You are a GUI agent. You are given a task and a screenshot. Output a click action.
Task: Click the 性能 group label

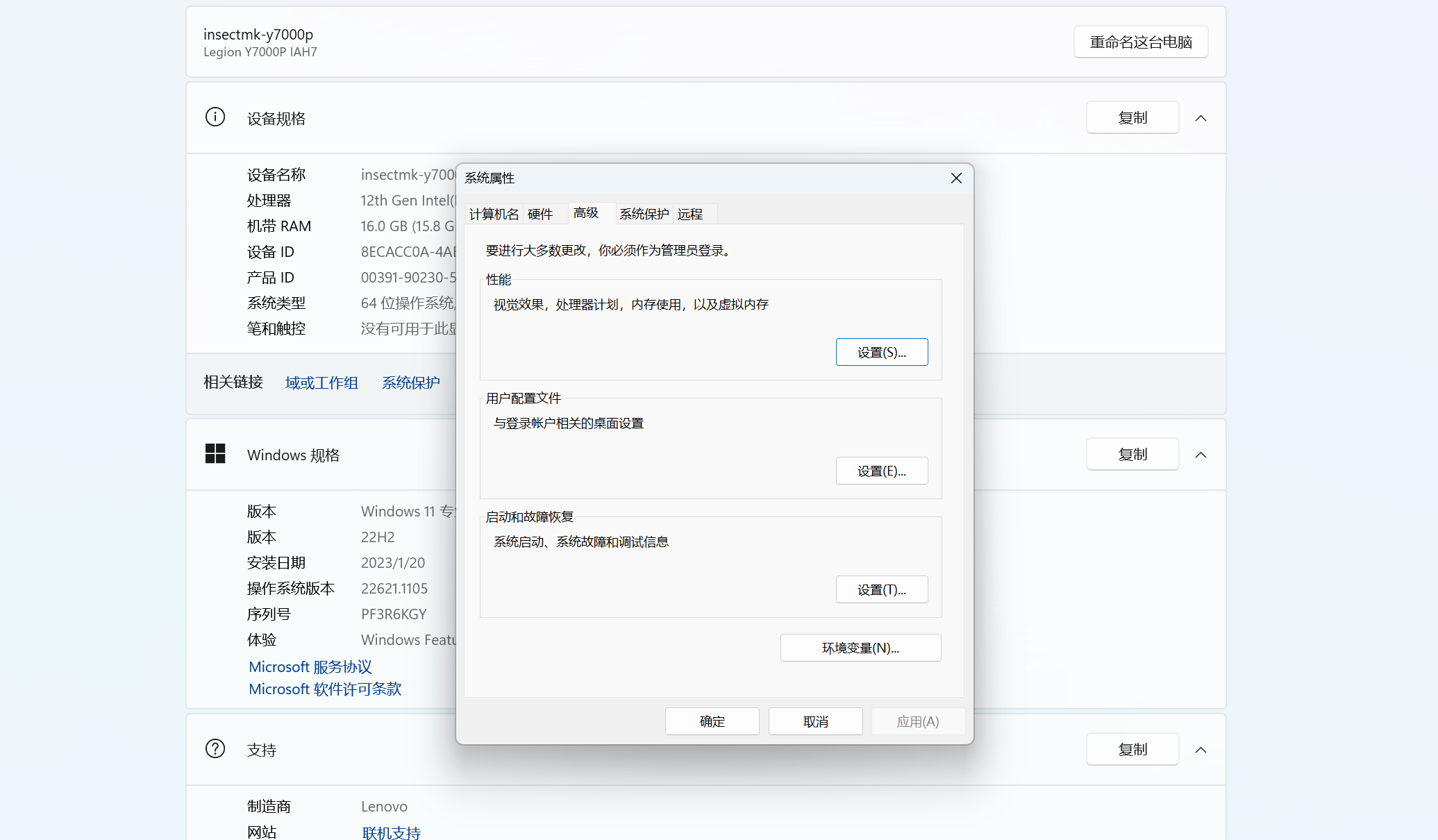[x=499, y=279]
